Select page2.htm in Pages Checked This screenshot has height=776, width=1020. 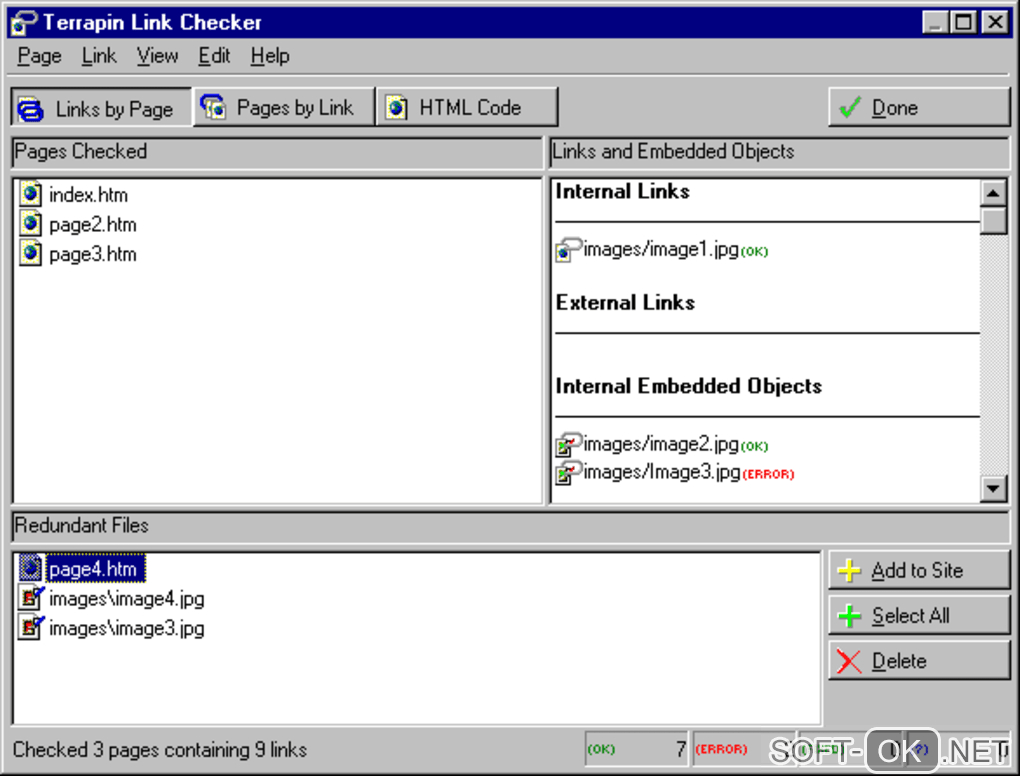click(93, 224)
